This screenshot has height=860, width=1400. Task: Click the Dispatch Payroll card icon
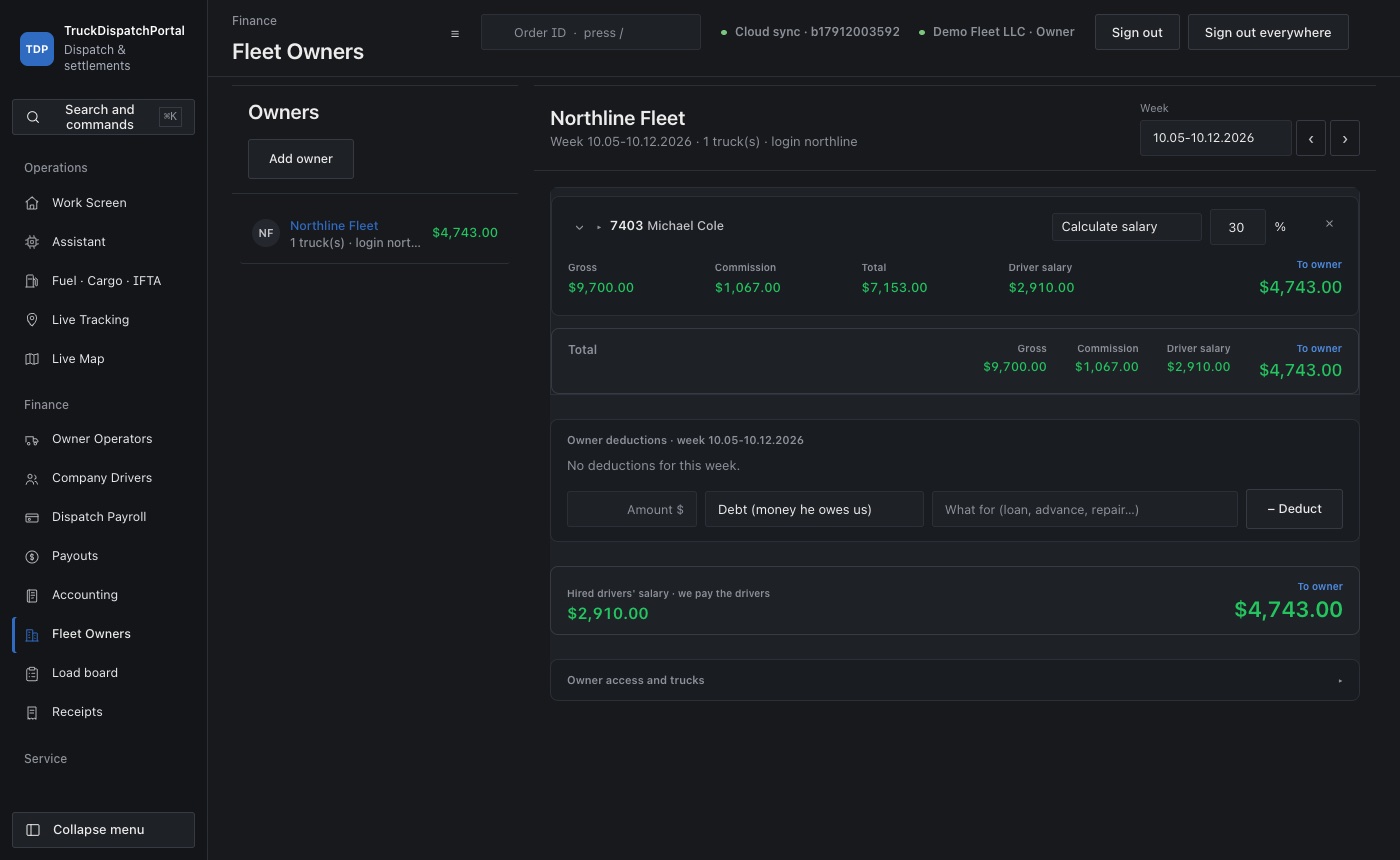(x=32, y=517)
